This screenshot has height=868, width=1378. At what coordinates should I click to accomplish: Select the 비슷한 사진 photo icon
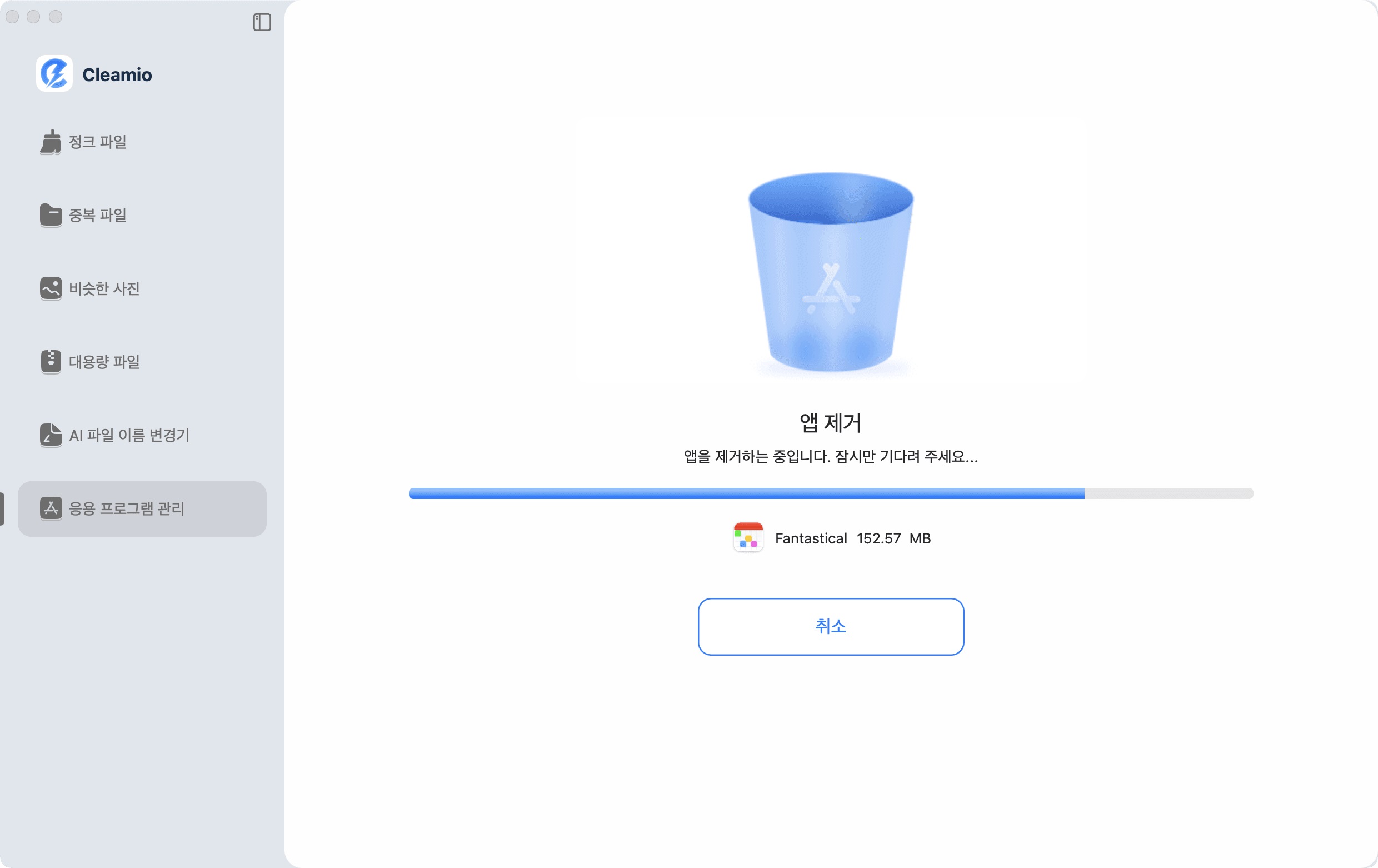[51, 288]
